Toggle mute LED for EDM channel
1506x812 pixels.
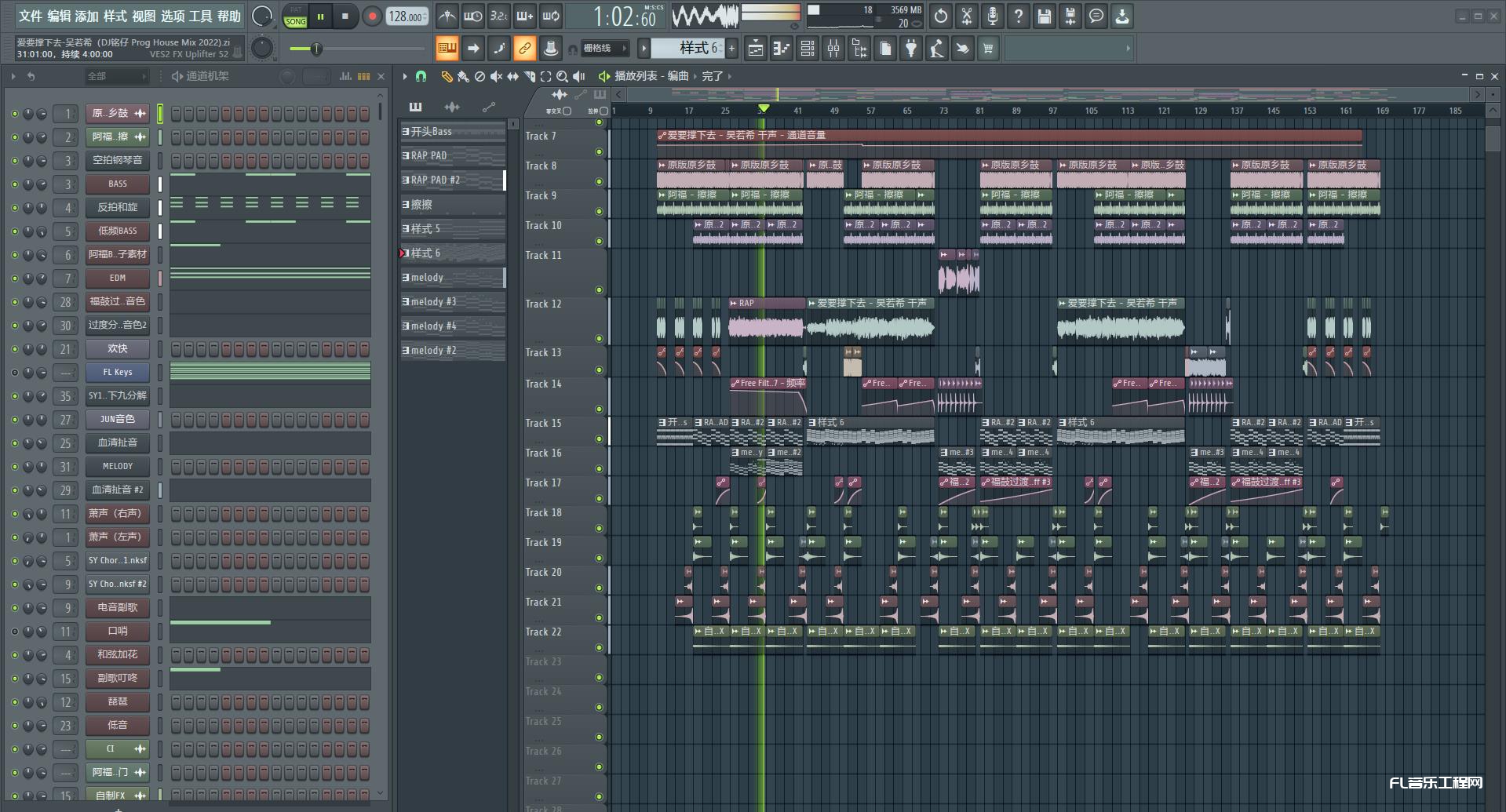pos(15,279)
